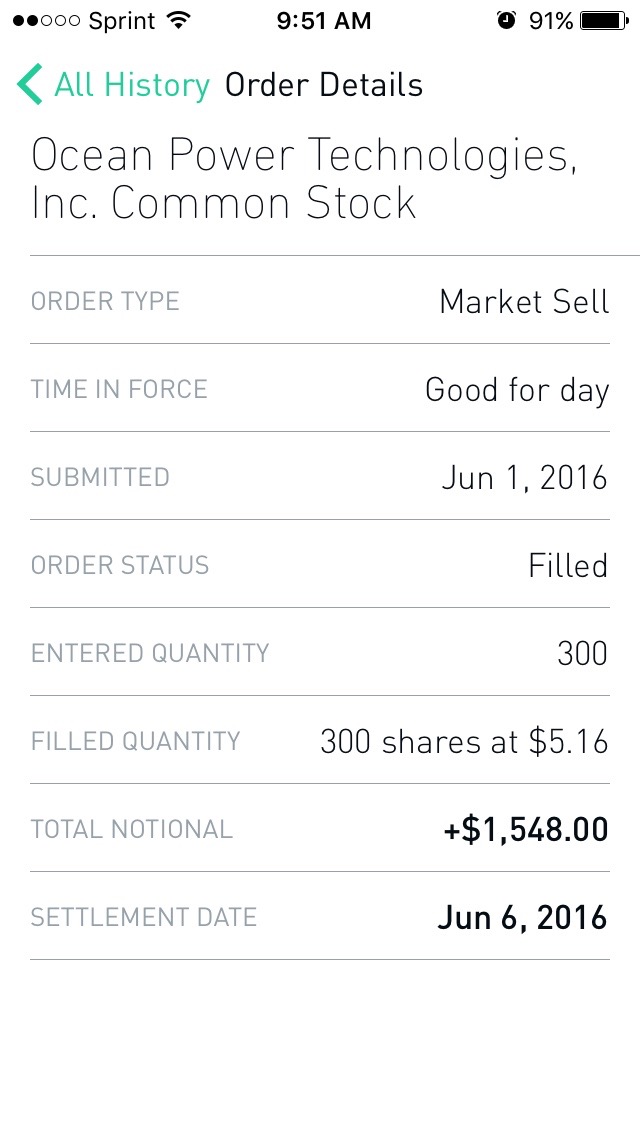Tap the Good for day value
Screen dimensions: 640x1136
(517, 389)
